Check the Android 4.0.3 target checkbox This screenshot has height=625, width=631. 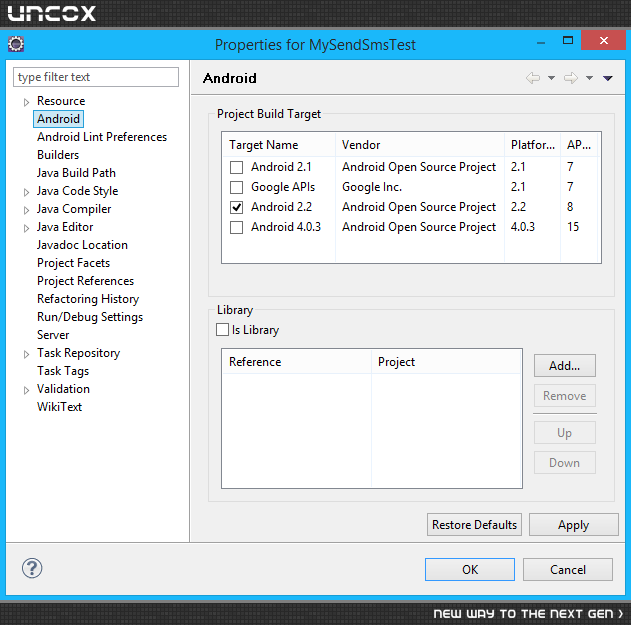[236, 227]
